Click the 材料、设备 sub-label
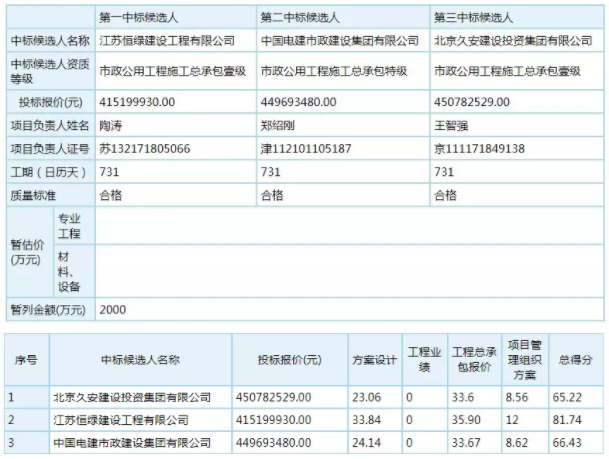The image size is (609, 459). [69, 271]
